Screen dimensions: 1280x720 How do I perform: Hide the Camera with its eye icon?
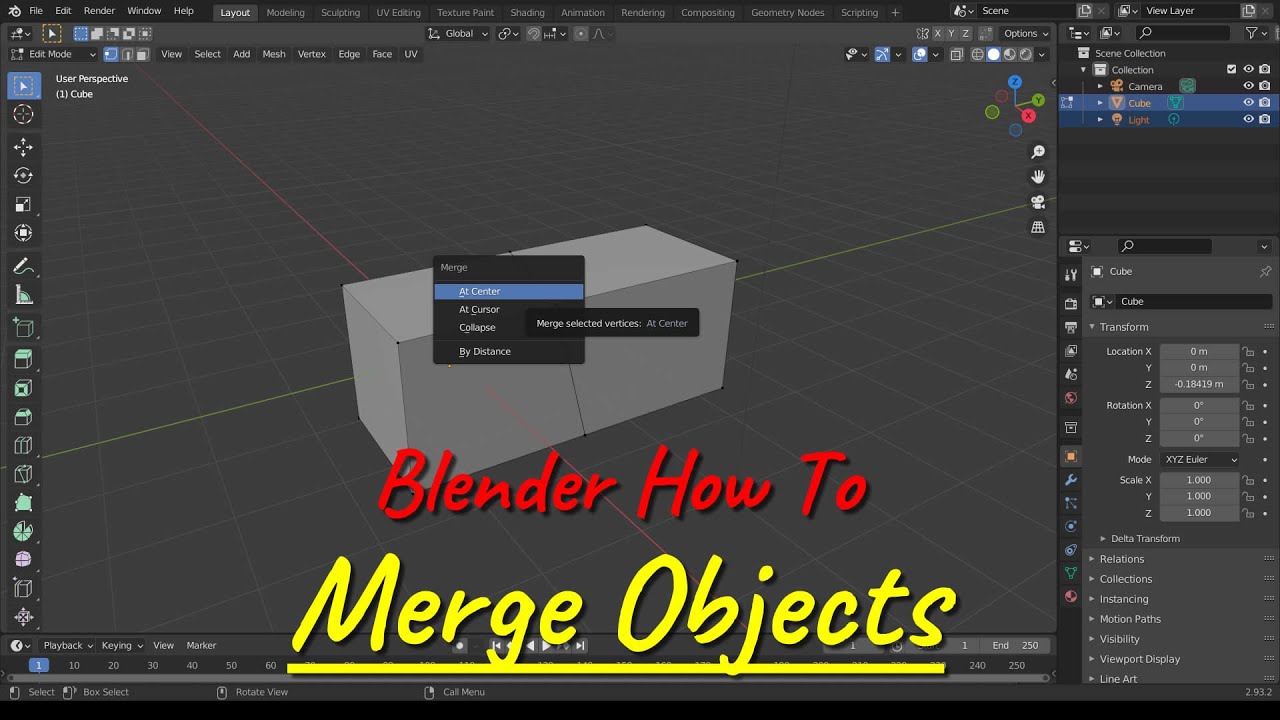pos(1248,86)
